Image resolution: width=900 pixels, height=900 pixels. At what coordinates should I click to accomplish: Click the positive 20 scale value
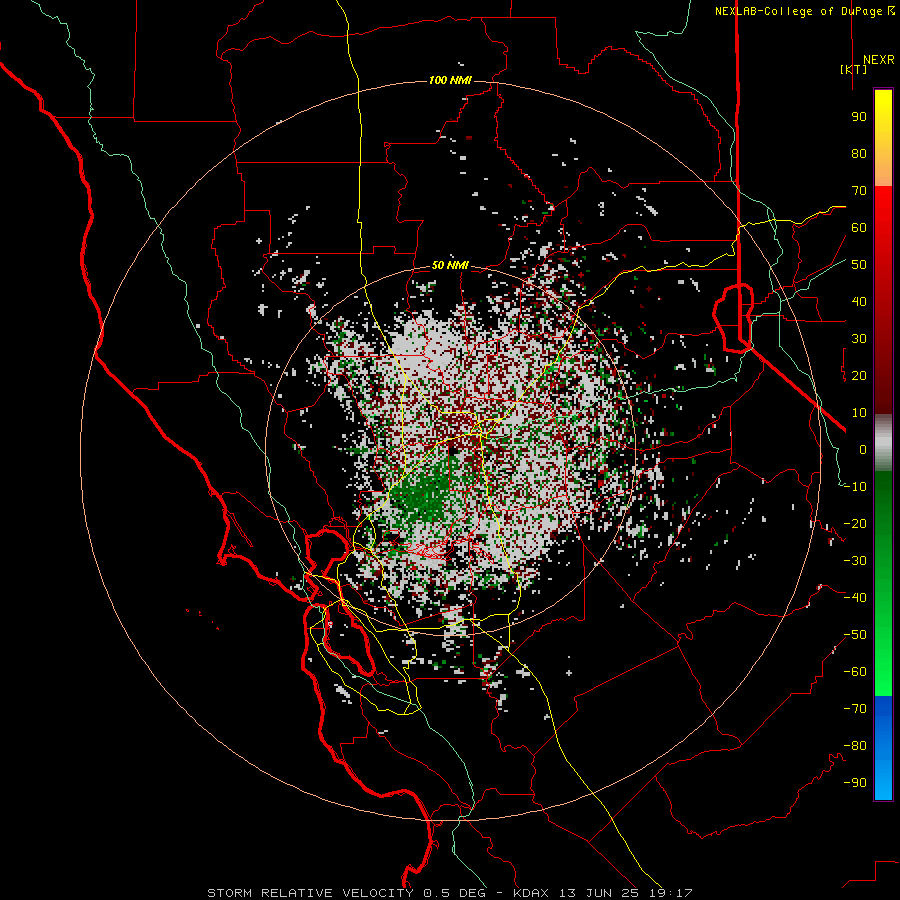click(859, 375)
